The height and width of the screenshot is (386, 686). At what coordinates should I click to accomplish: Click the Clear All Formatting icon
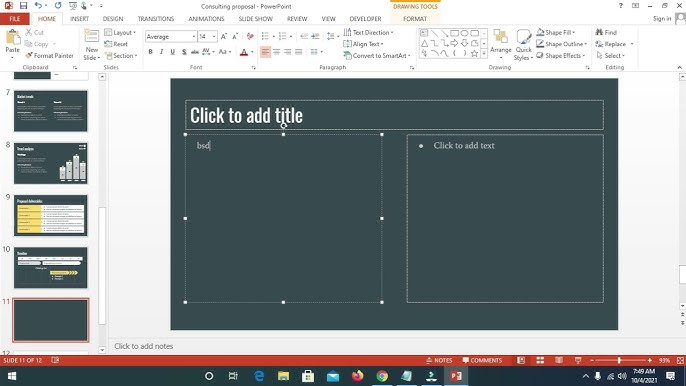pos(250,36)
